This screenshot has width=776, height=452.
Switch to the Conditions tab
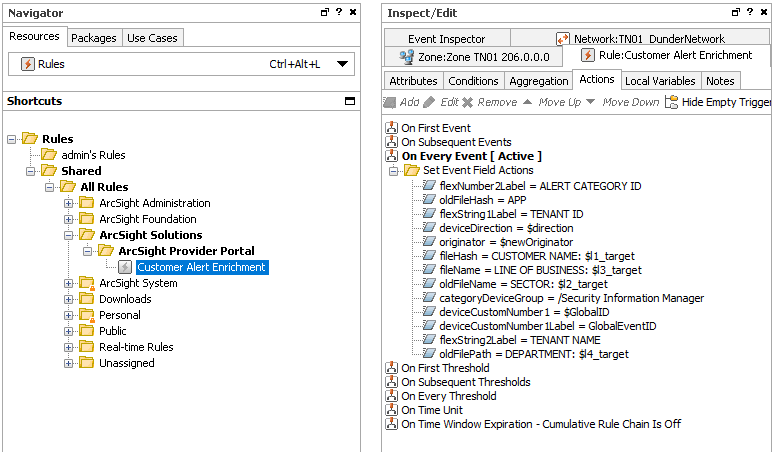coord(473,81)
